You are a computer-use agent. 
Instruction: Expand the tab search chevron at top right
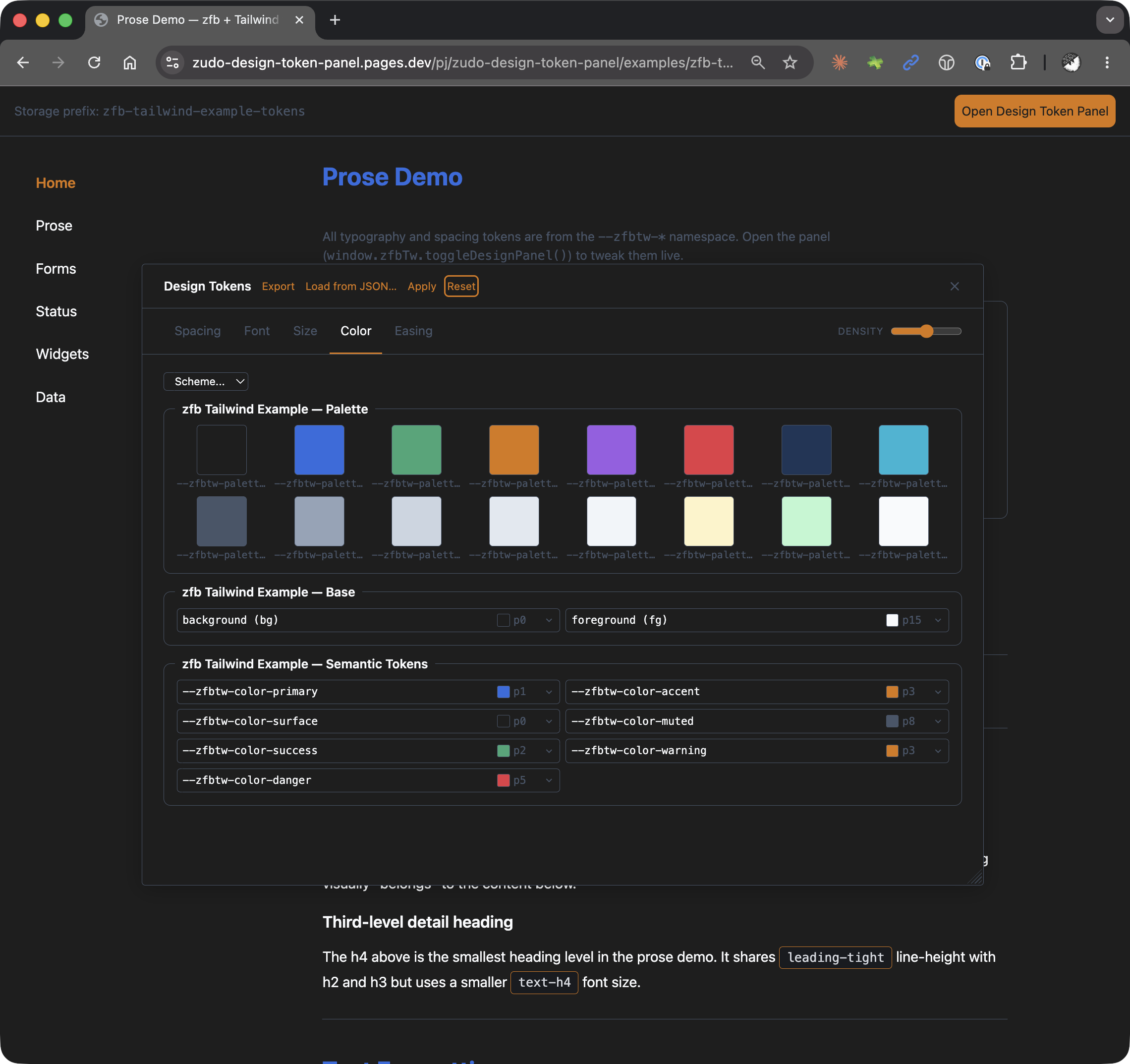[x=1109, y=20]
